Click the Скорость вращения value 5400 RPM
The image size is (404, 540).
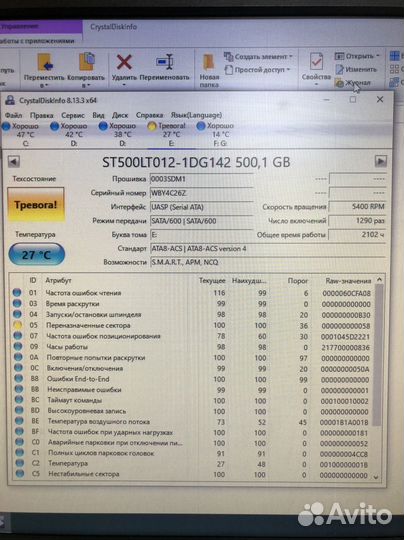pos(357,207)
